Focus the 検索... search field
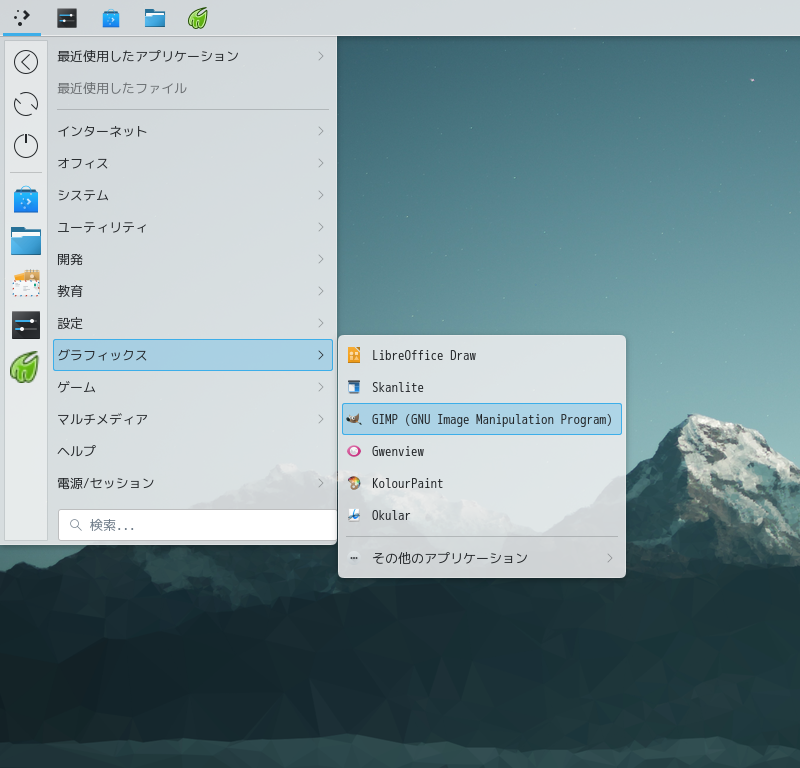Image resolution: width=800 pixels, height=768 pixels. coord(197,525)
